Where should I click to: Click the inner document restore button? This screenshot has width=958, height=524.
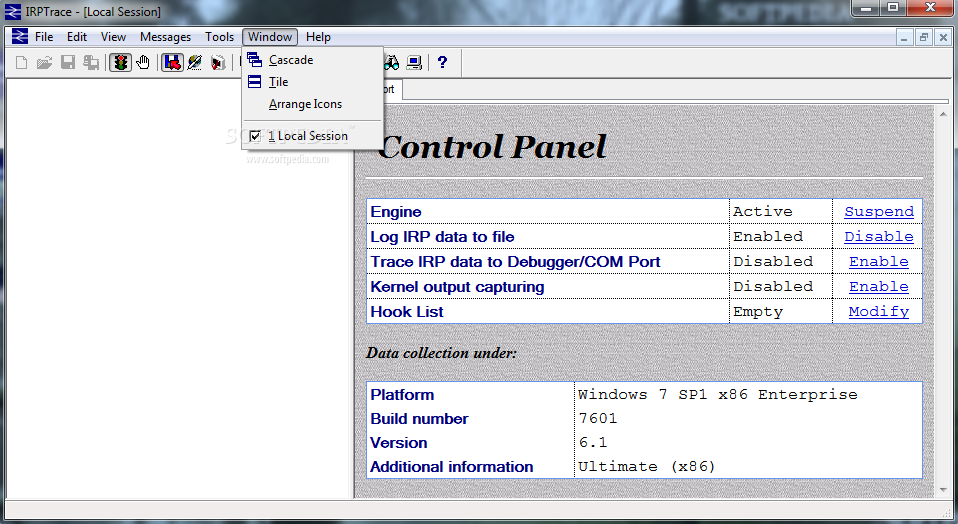pos(923,37)
